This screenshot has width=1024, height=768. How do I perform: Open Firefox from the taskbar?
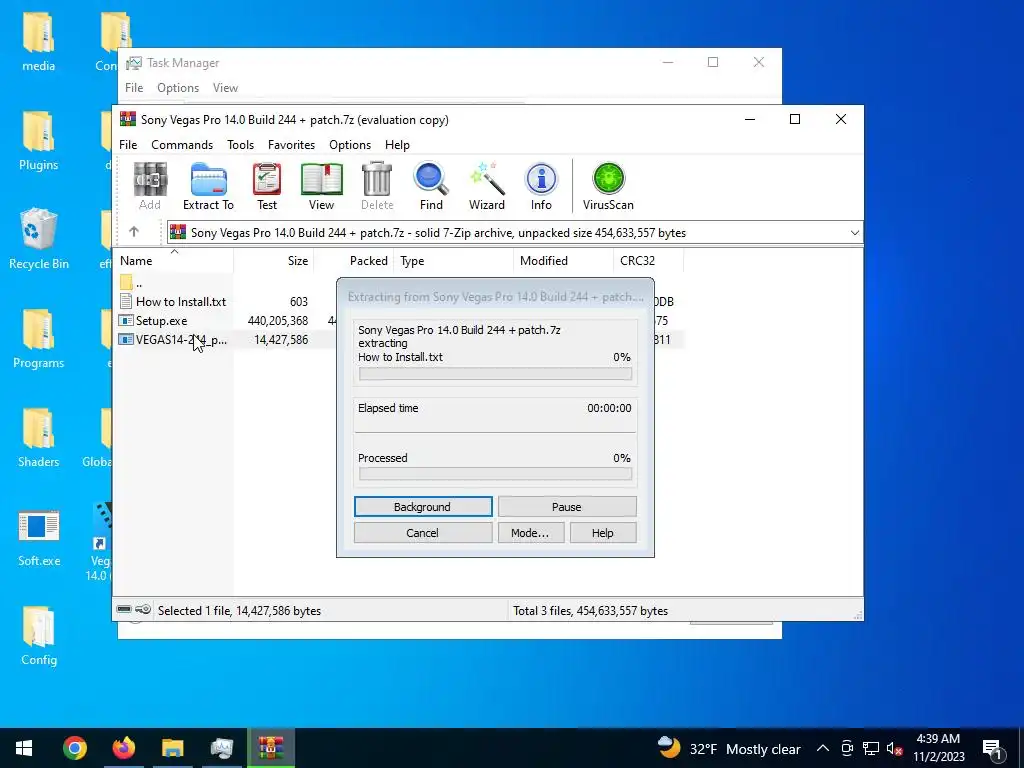[x=123, y=748]
